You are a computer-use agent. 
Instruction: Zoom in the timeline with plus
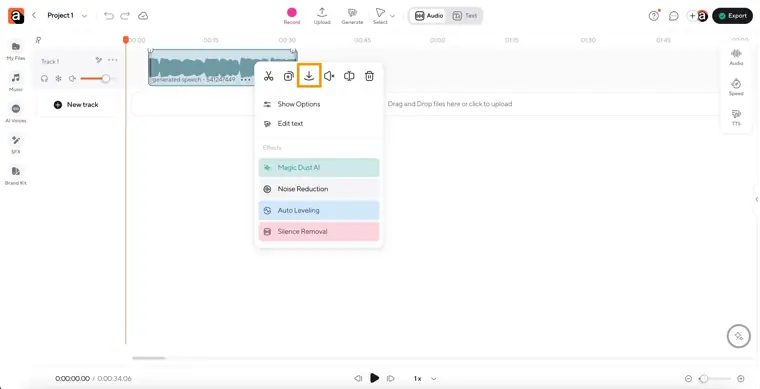(741, 379)
